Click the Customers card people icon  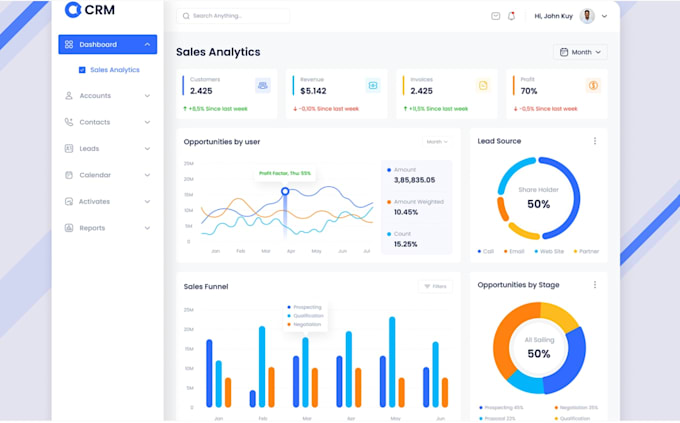(263, 85)
